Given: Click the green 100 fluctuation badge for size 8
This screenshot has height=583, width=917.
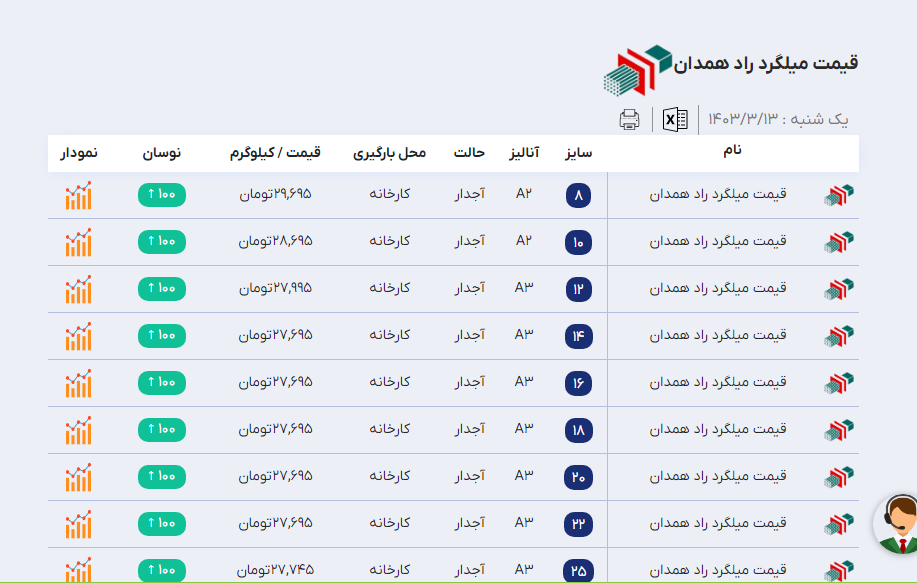Looking at the screenshot, I should 161,195.
